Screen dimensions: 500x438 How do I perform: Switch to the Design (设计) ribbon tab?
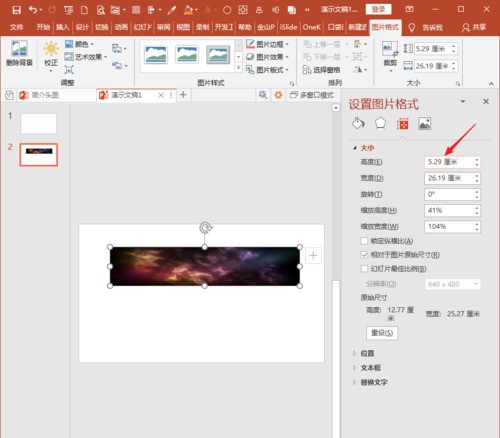82,27
